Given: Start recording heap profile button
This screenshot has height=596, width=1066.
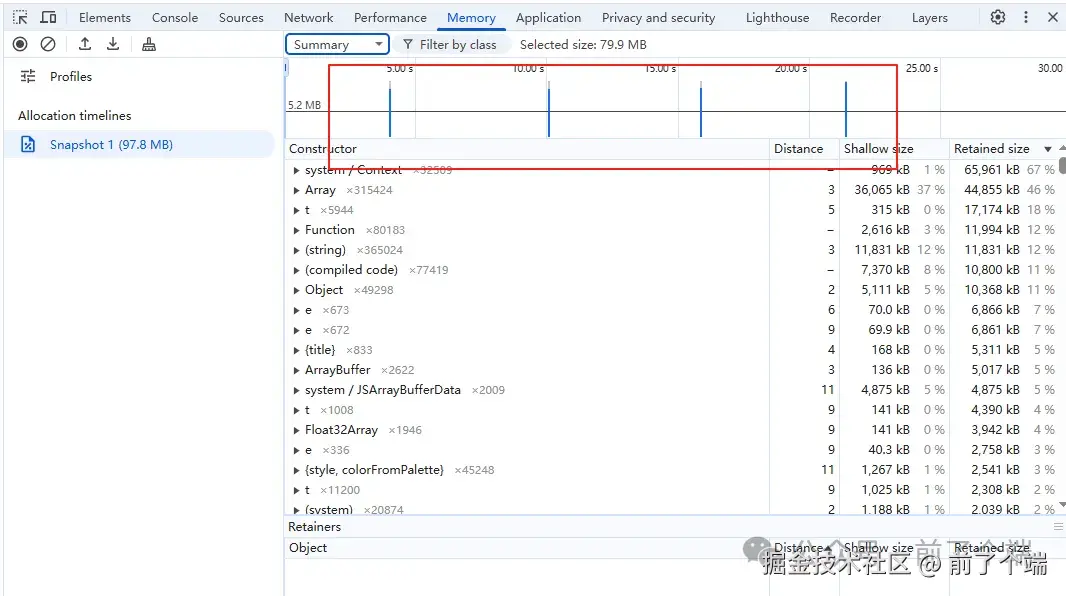Looking at the screenshot, I should (x=20, y=44).
